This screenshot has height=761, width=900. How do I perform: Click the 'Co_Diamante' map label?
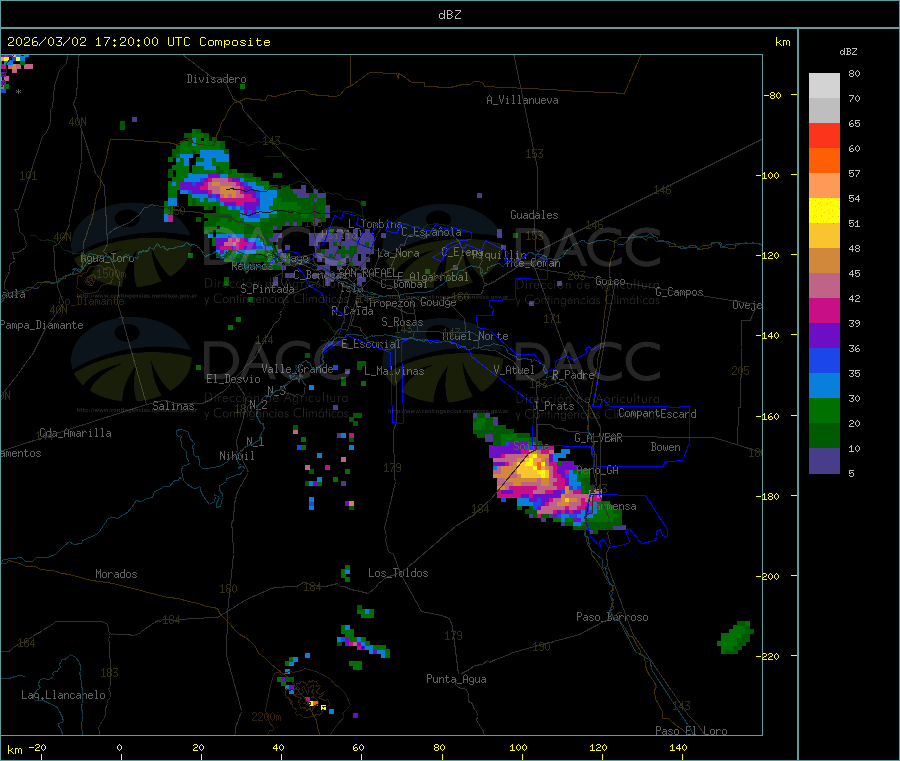[x=92, y=301]
